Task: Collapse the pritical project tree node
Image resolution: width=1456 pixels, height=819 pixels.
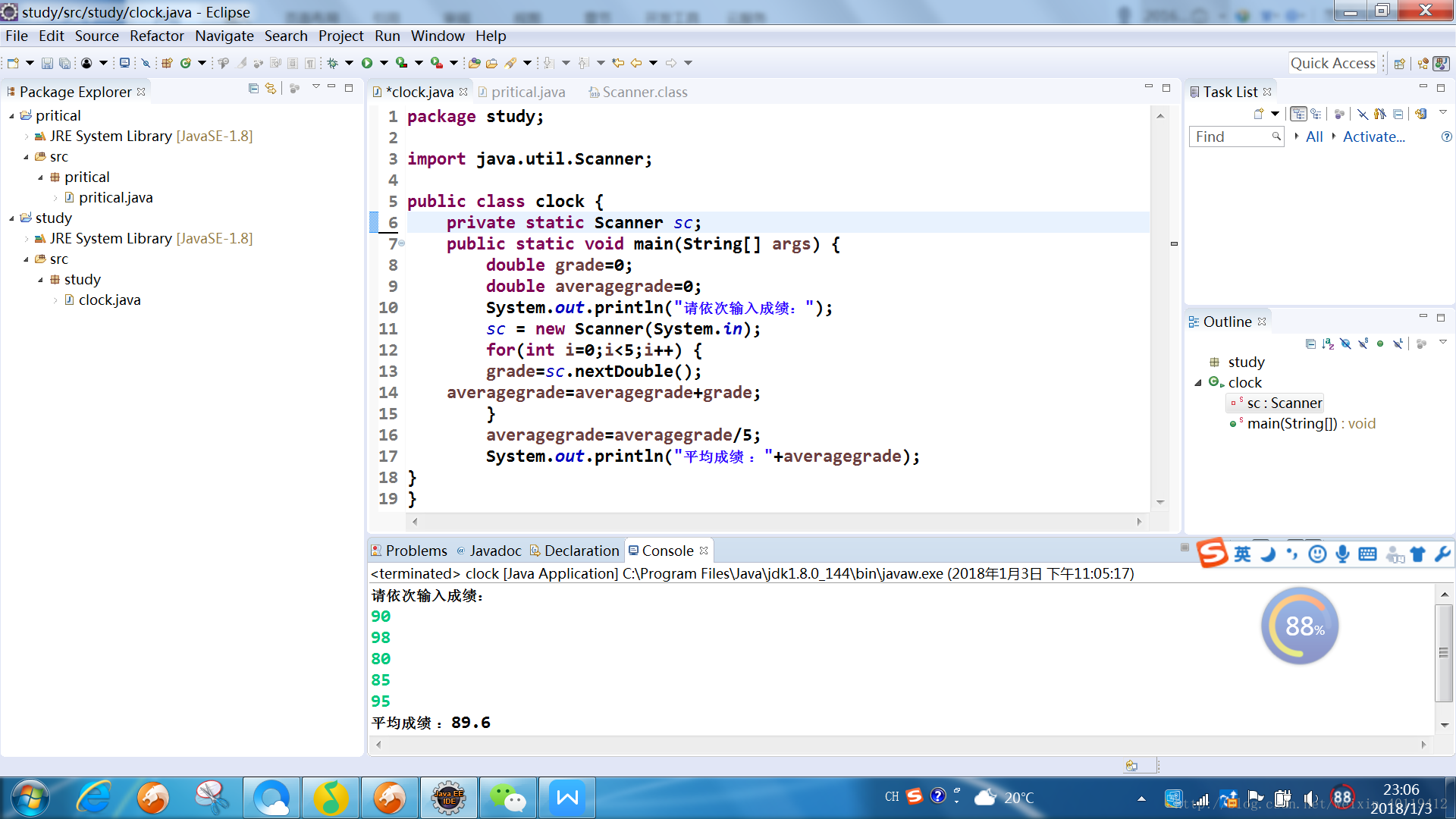Action: tap(11, 116)
